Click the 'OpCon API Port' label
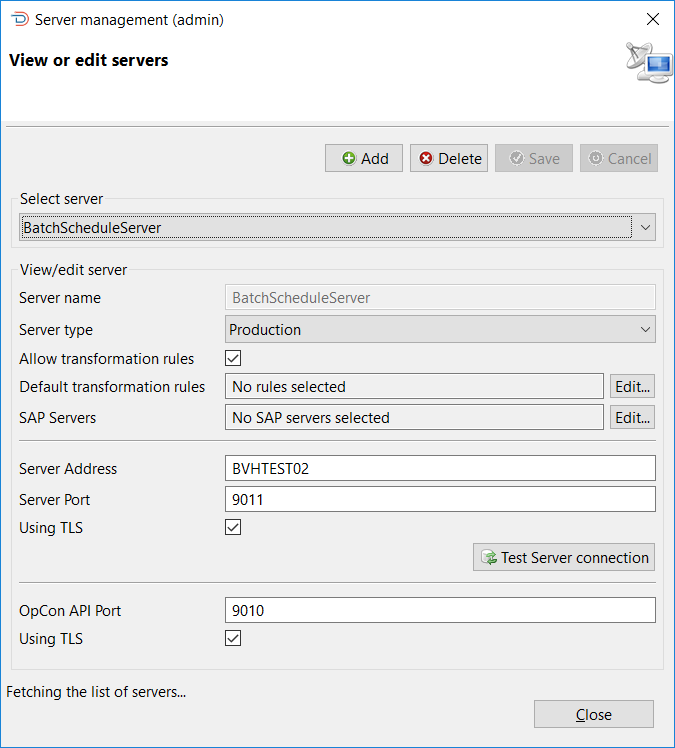 click(x=70, y=611)
